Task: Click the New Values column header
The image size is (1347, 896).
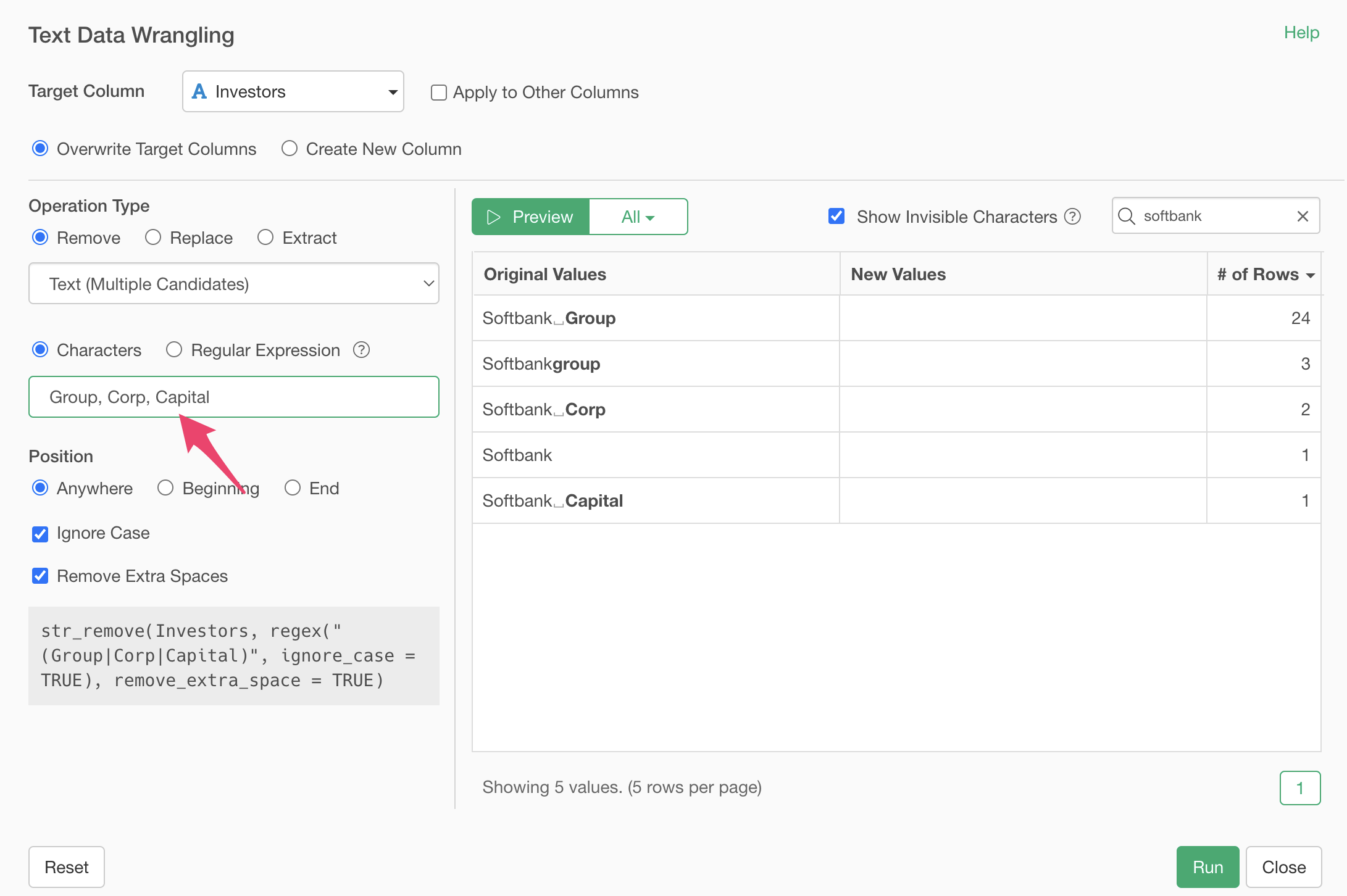Action: 1023,274
